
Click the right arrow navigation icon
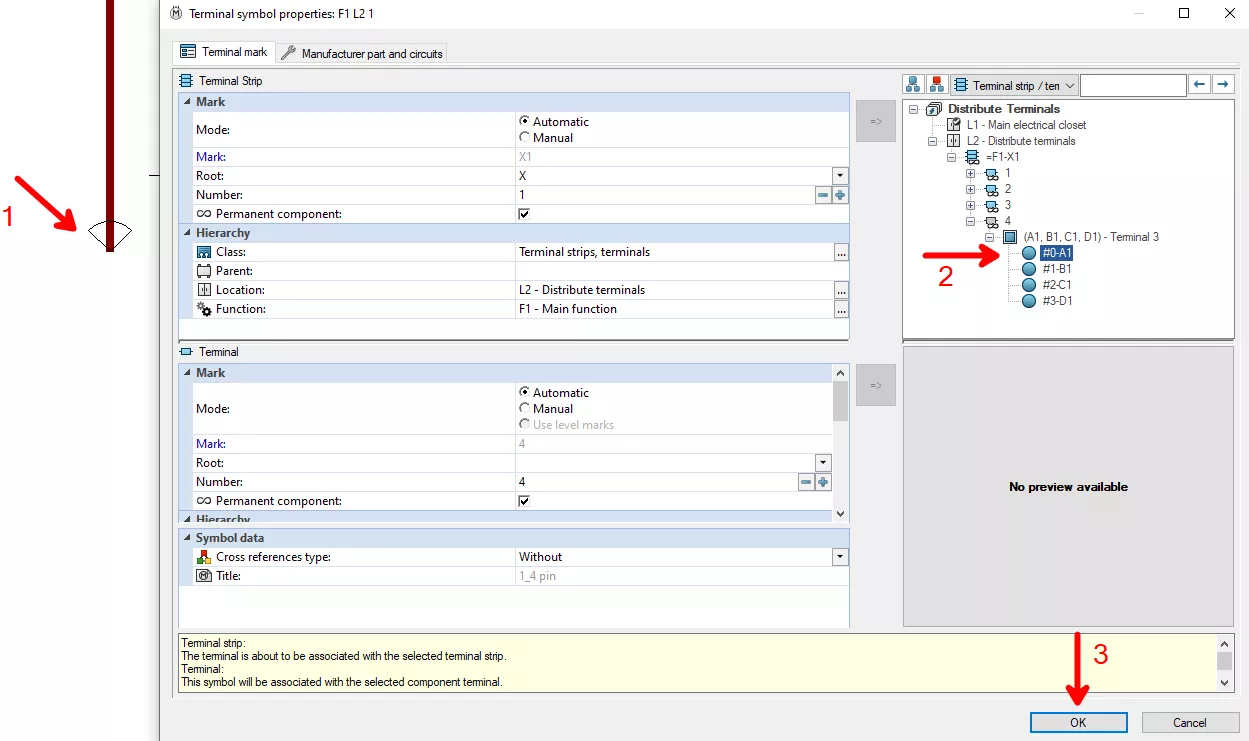tap(1222, 86)
